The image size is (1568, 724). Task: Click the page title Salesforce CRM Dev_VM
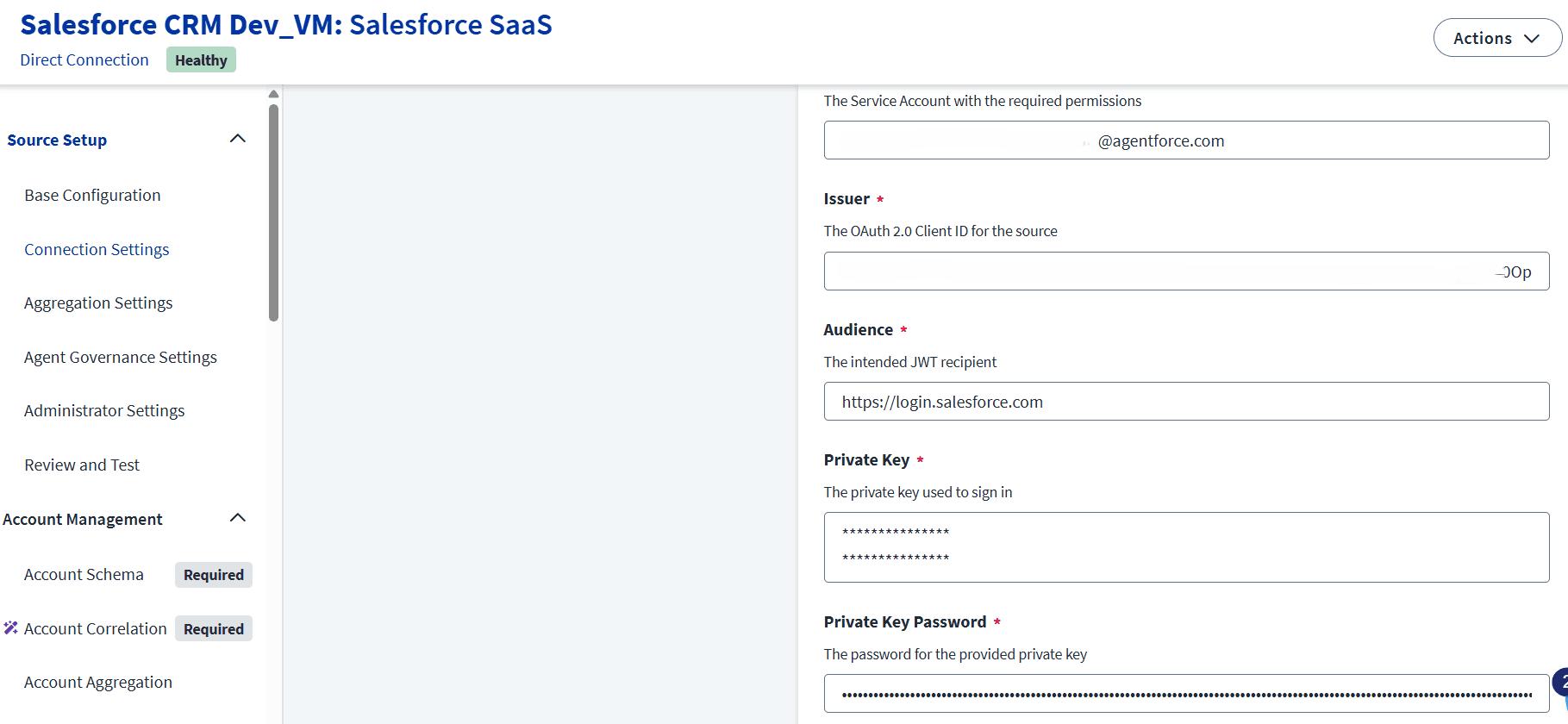coord(286,25)
